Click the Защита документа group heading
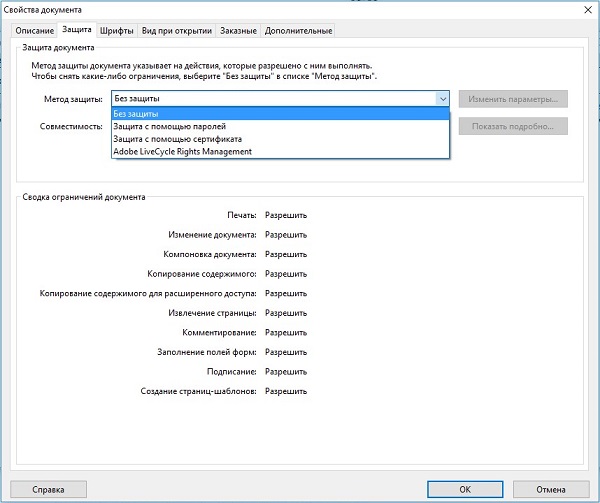 pos(58,47)
